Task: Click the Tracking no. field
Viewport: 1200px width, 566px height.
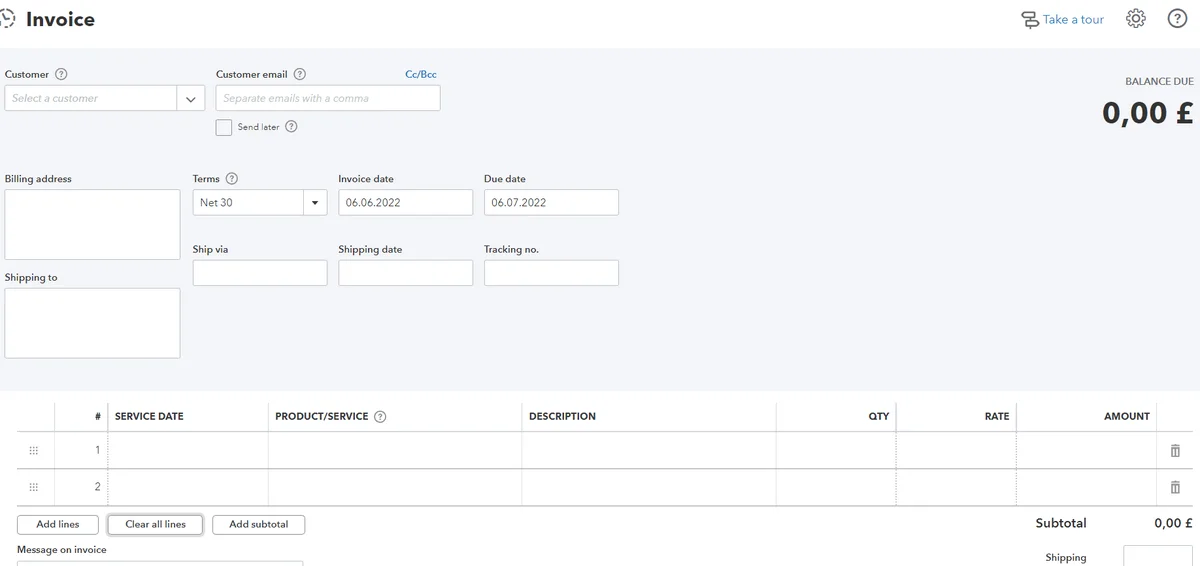Action: pos(551,273)
